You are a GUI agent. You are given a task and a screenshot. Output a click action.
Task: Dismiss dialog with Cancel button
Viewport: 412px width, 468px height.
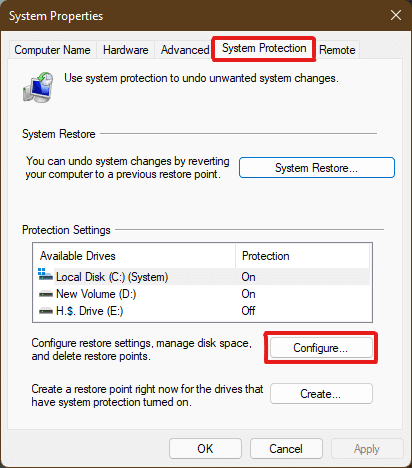click(286, 449)
